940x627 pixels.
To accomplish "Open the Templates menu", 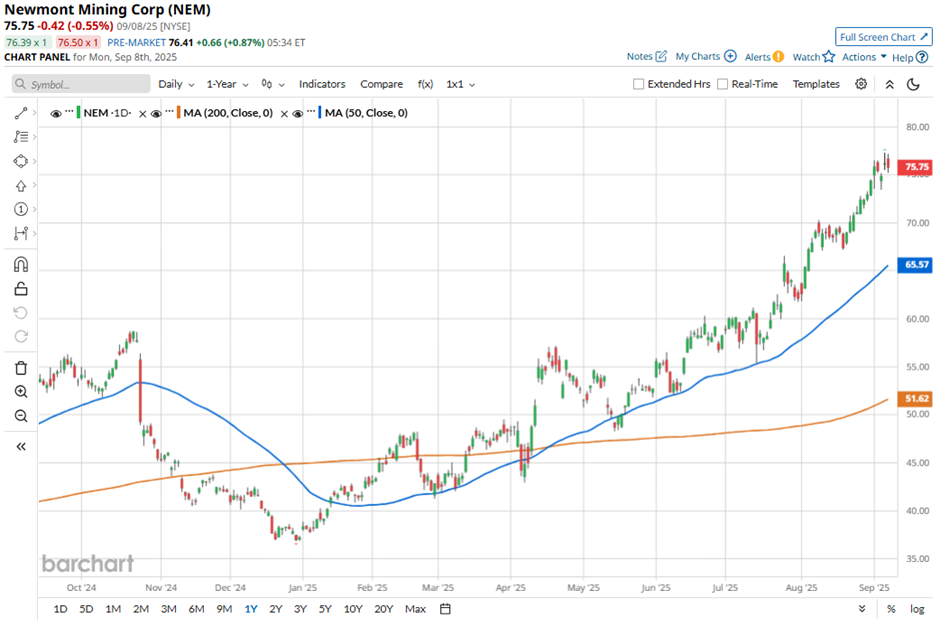I will click(816, 84).
